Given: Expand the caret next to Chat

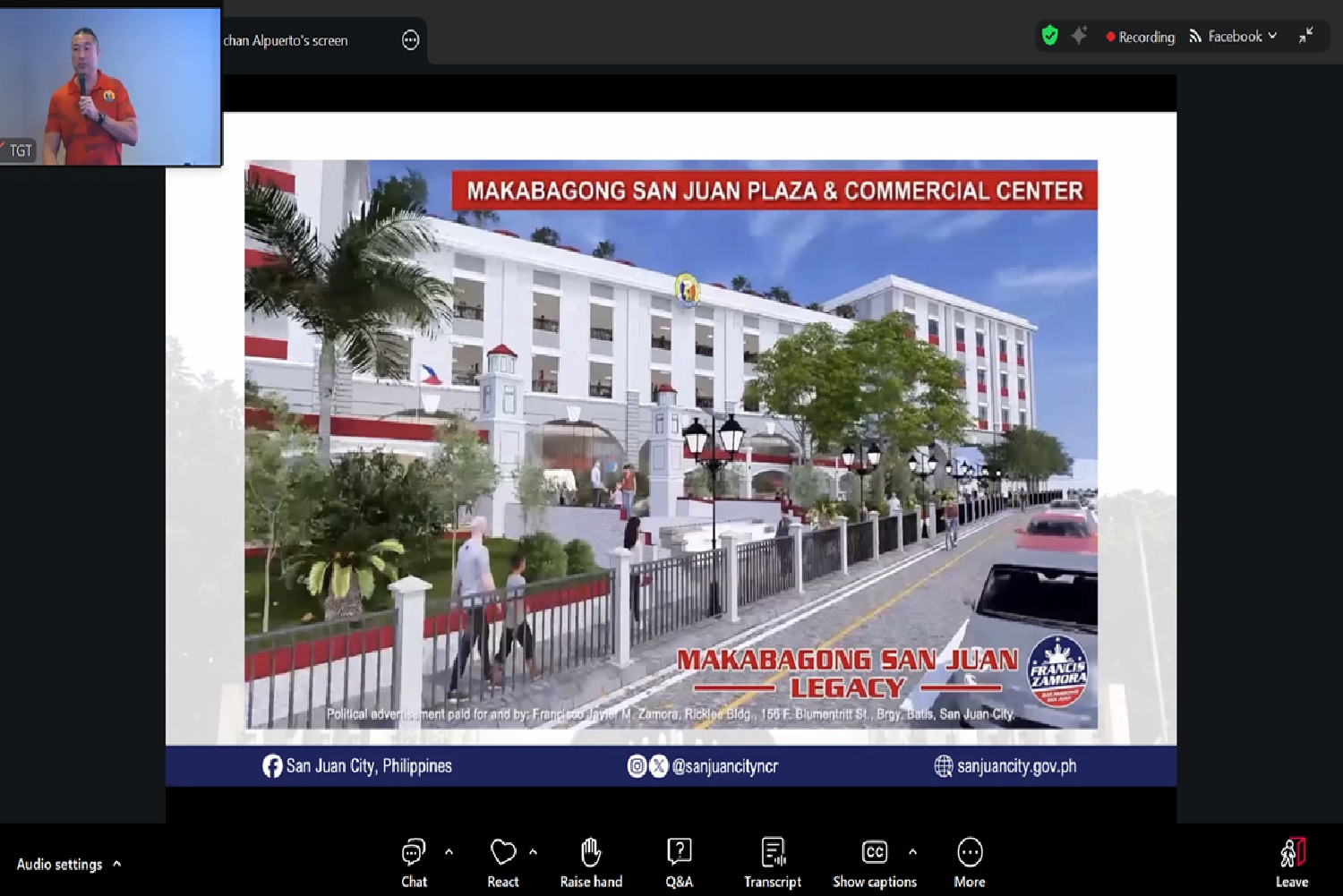Looking at the screenshot, I should tap(449, 852).
